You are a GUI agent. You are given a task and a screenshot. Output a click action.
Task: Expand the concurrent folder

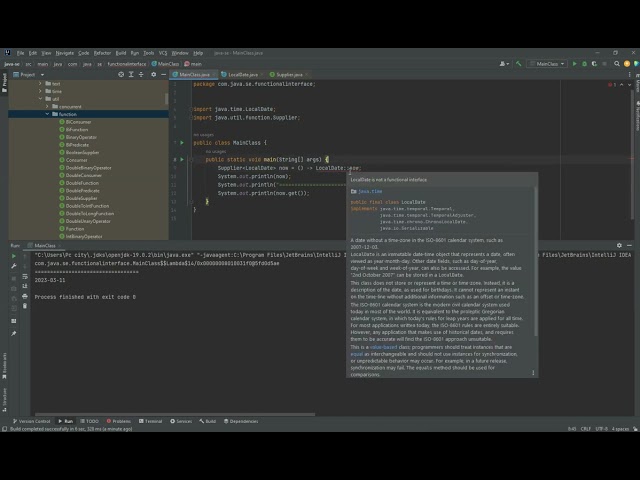(x=47, y=107)
